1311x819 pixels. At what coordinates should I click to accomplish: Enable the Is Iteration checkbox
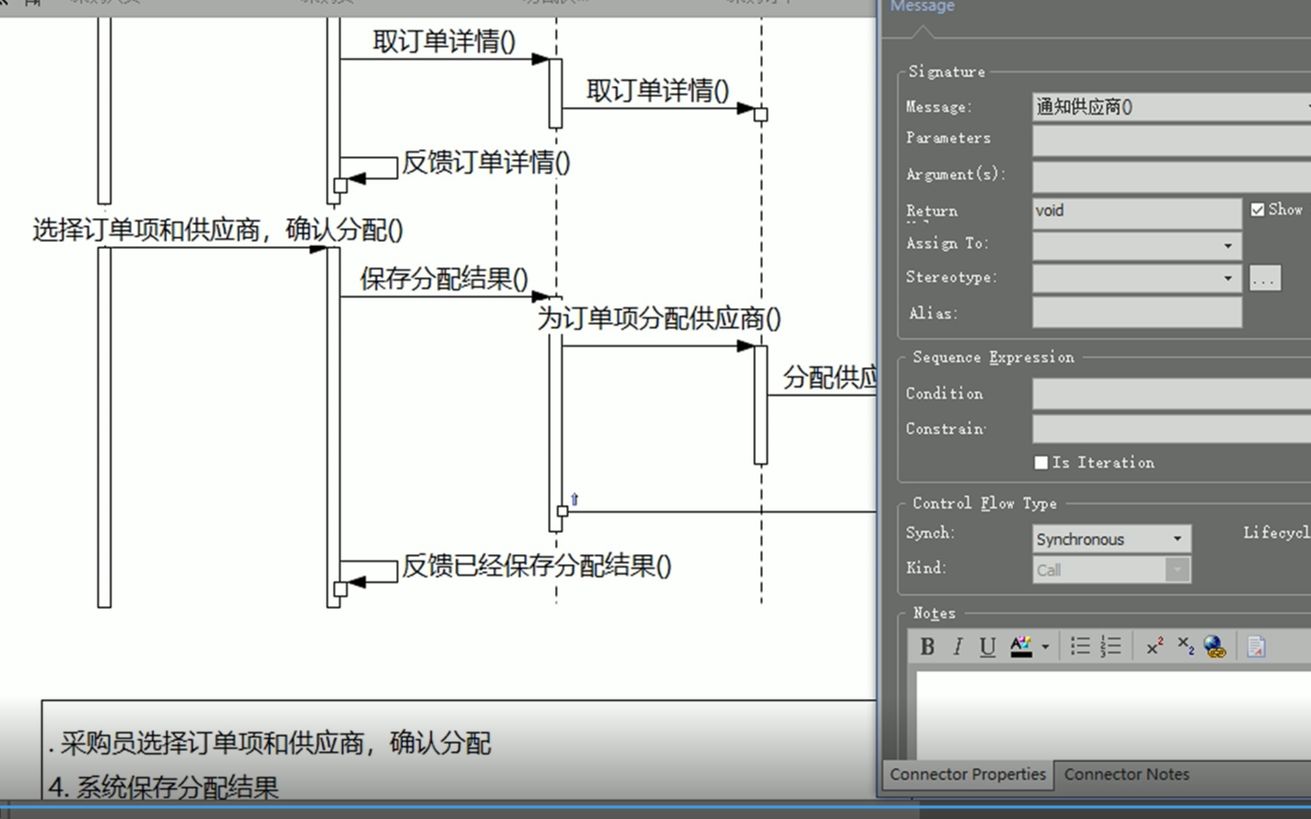1041,463
